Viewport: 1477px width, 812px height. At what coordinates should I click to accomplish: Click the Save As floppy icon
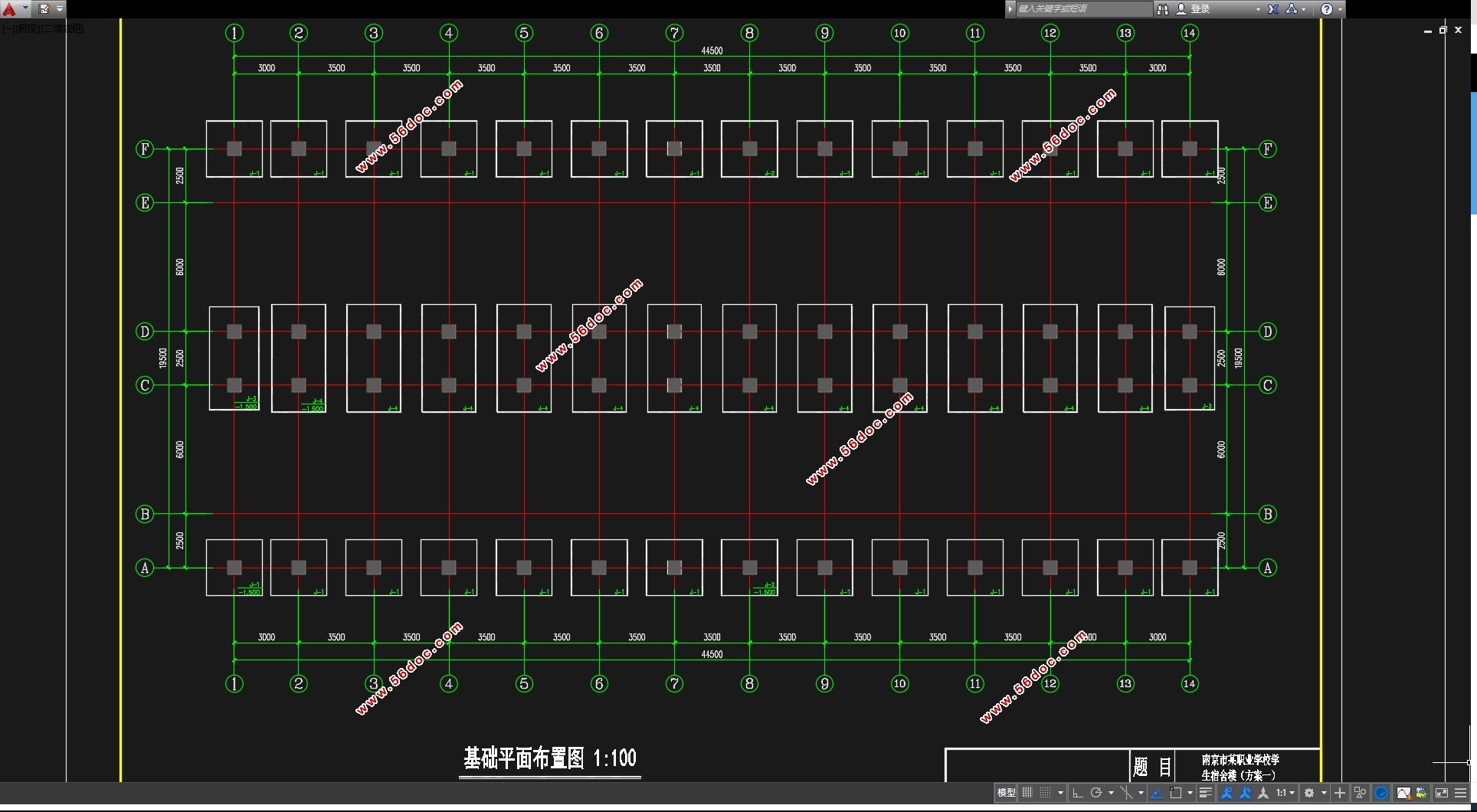click(x=44, y=9)
